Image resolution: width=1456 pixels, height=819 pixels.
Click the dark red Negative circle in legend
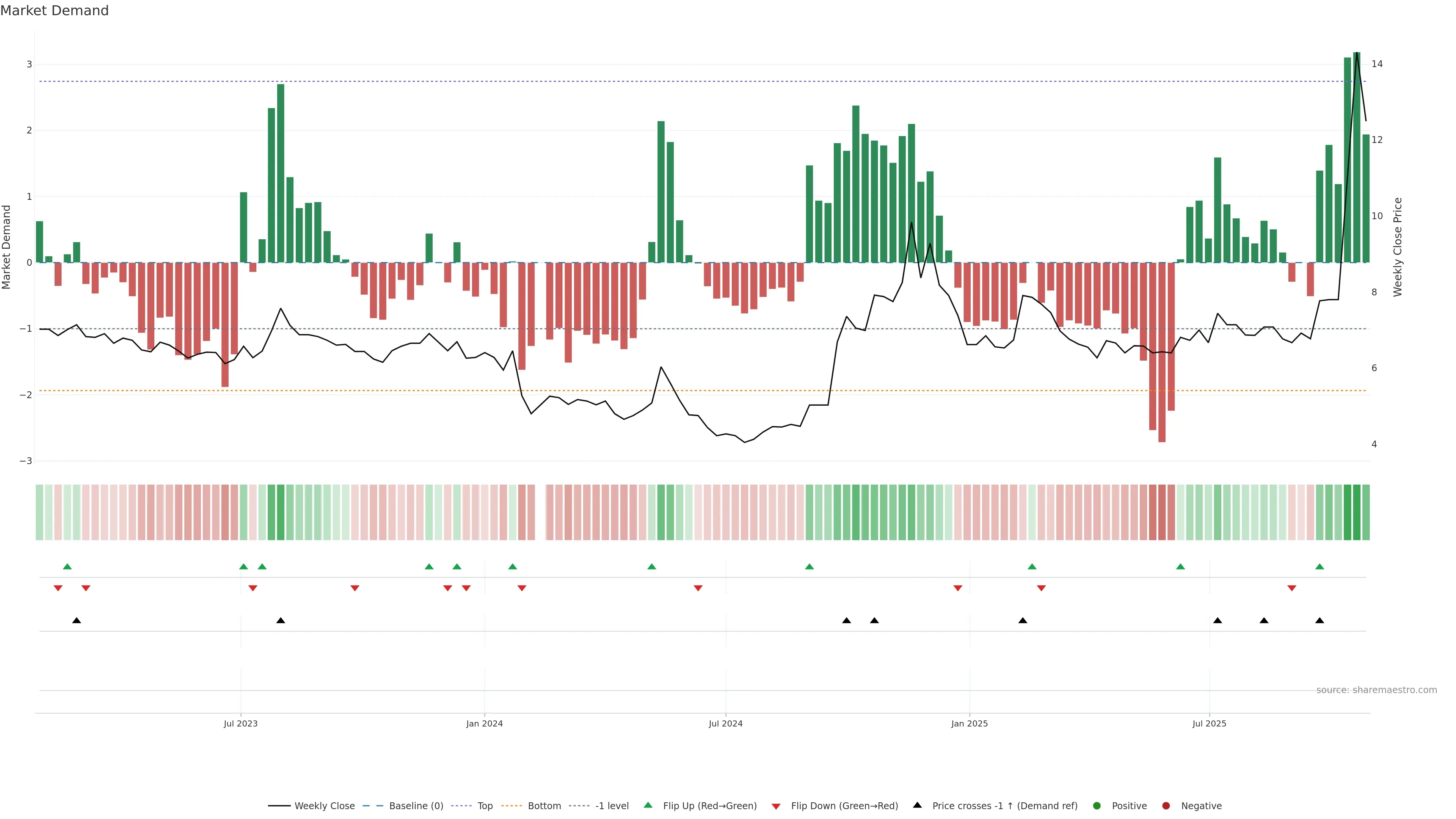click(1166, 805)
